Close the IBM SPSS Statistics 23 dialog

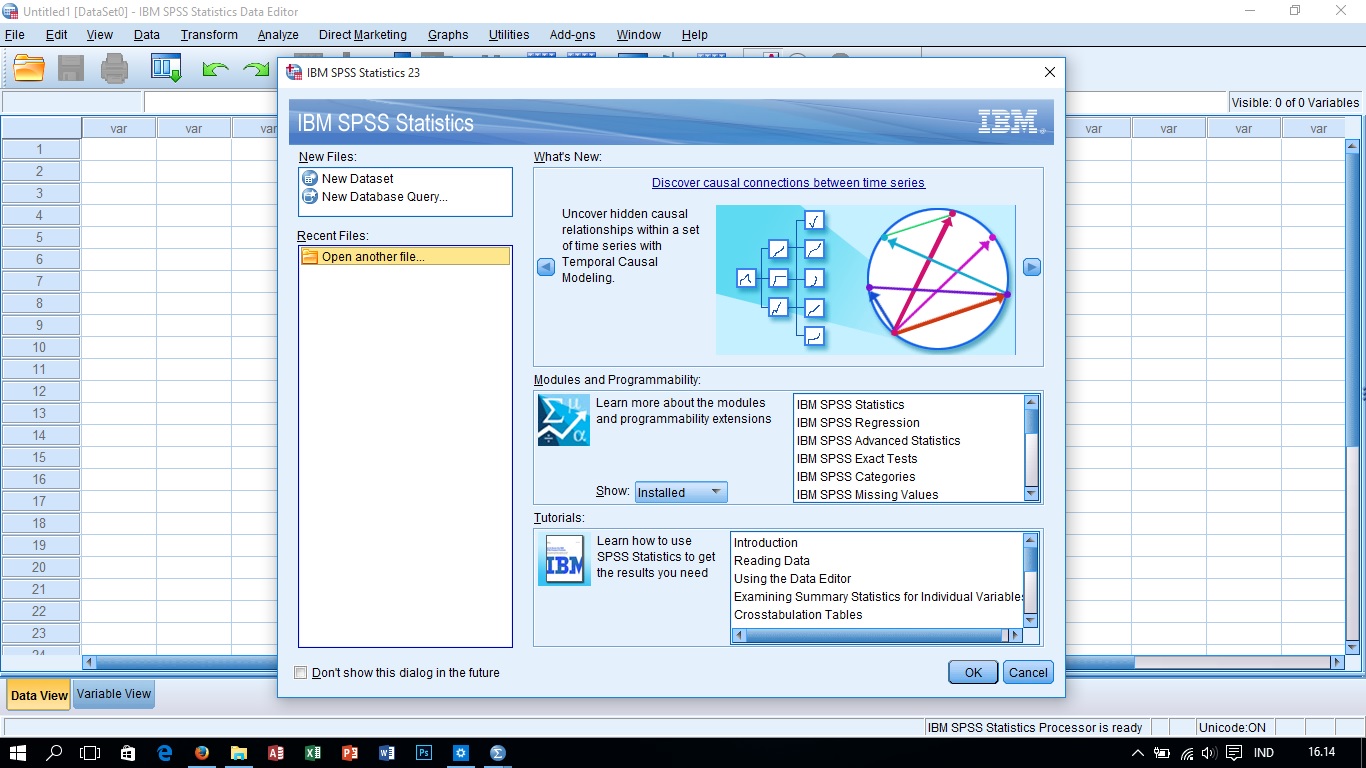tap(1050, 72)
